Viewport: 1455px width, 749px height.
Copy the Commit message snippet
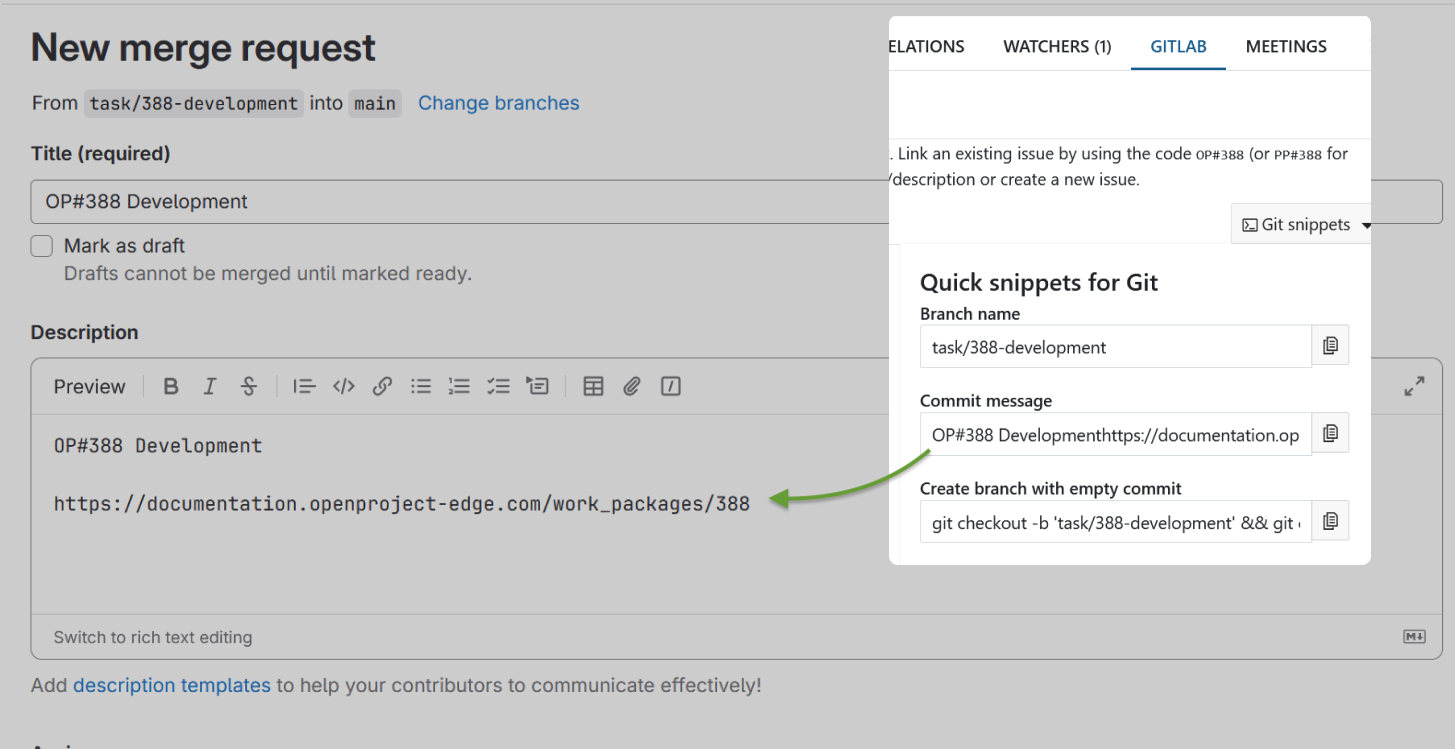tap(1330, 434)
